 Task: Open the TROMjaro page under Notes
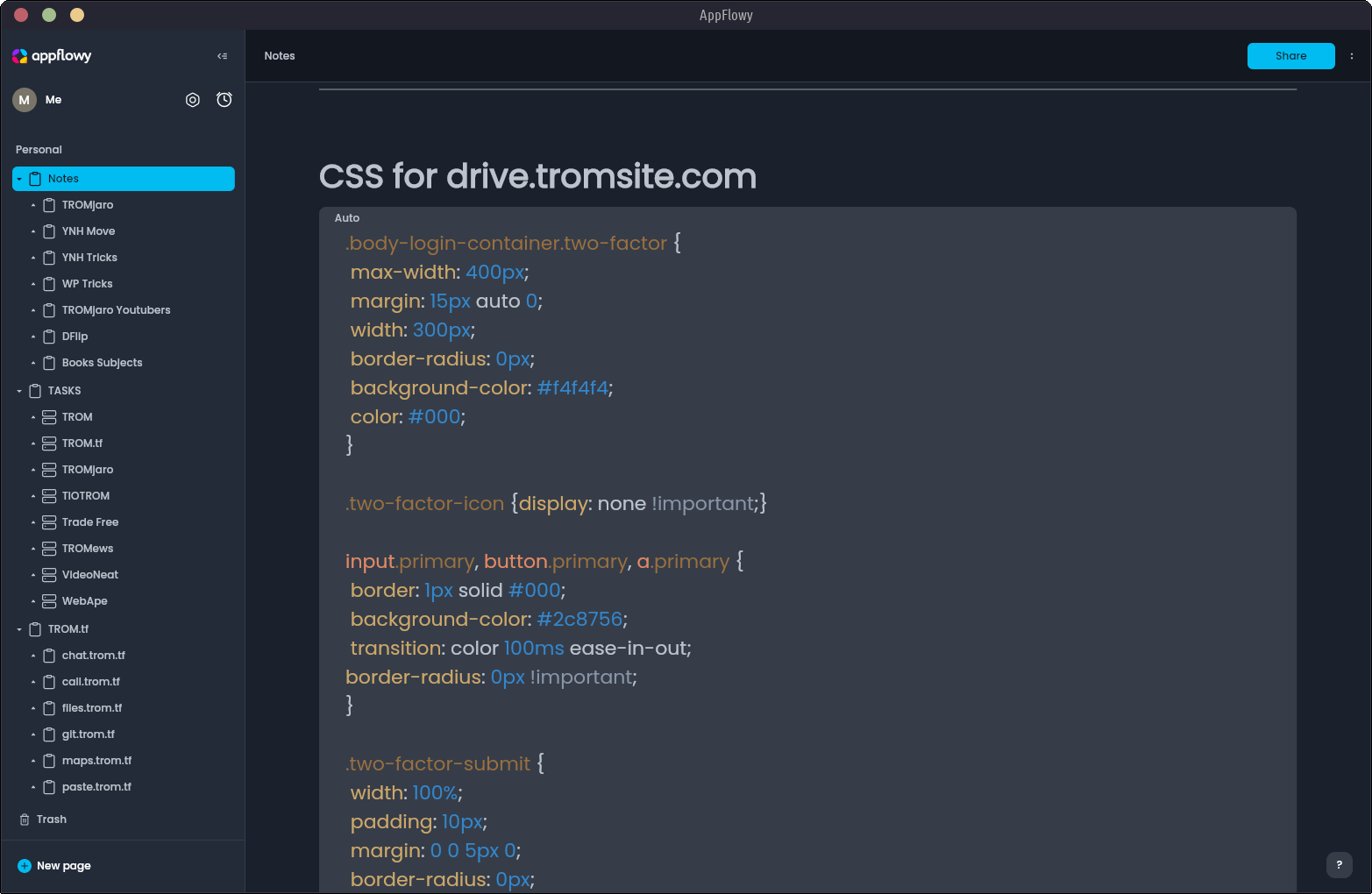88,205
